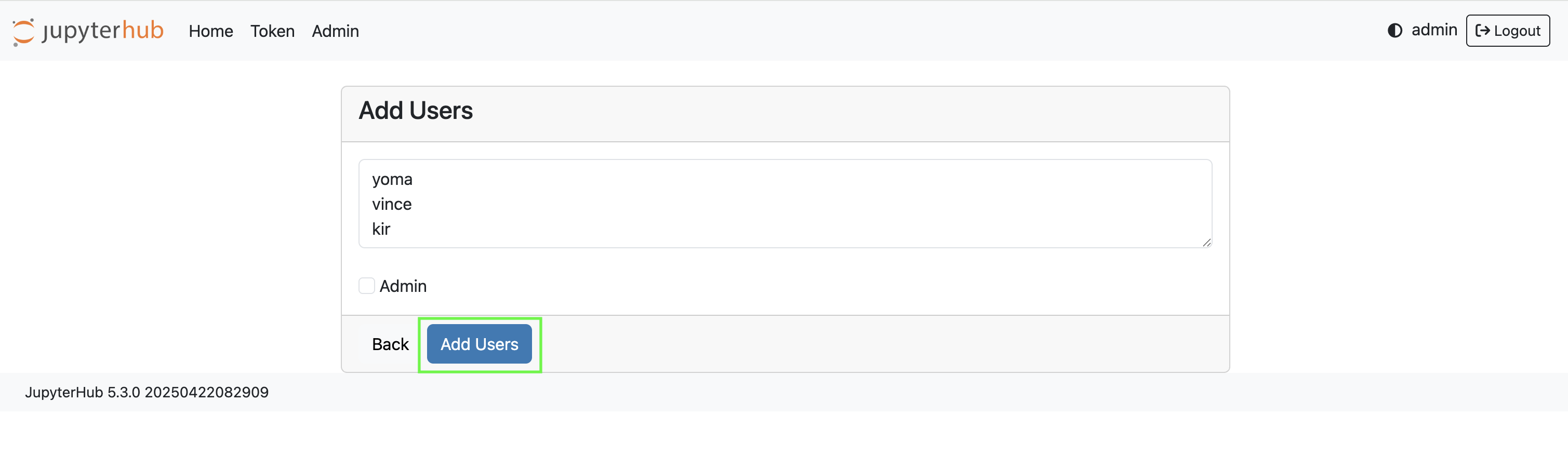The height and width of the screenshot is (455, 1568).
Task: Click the Admin checkbox label text
Action: click(403, 285)
